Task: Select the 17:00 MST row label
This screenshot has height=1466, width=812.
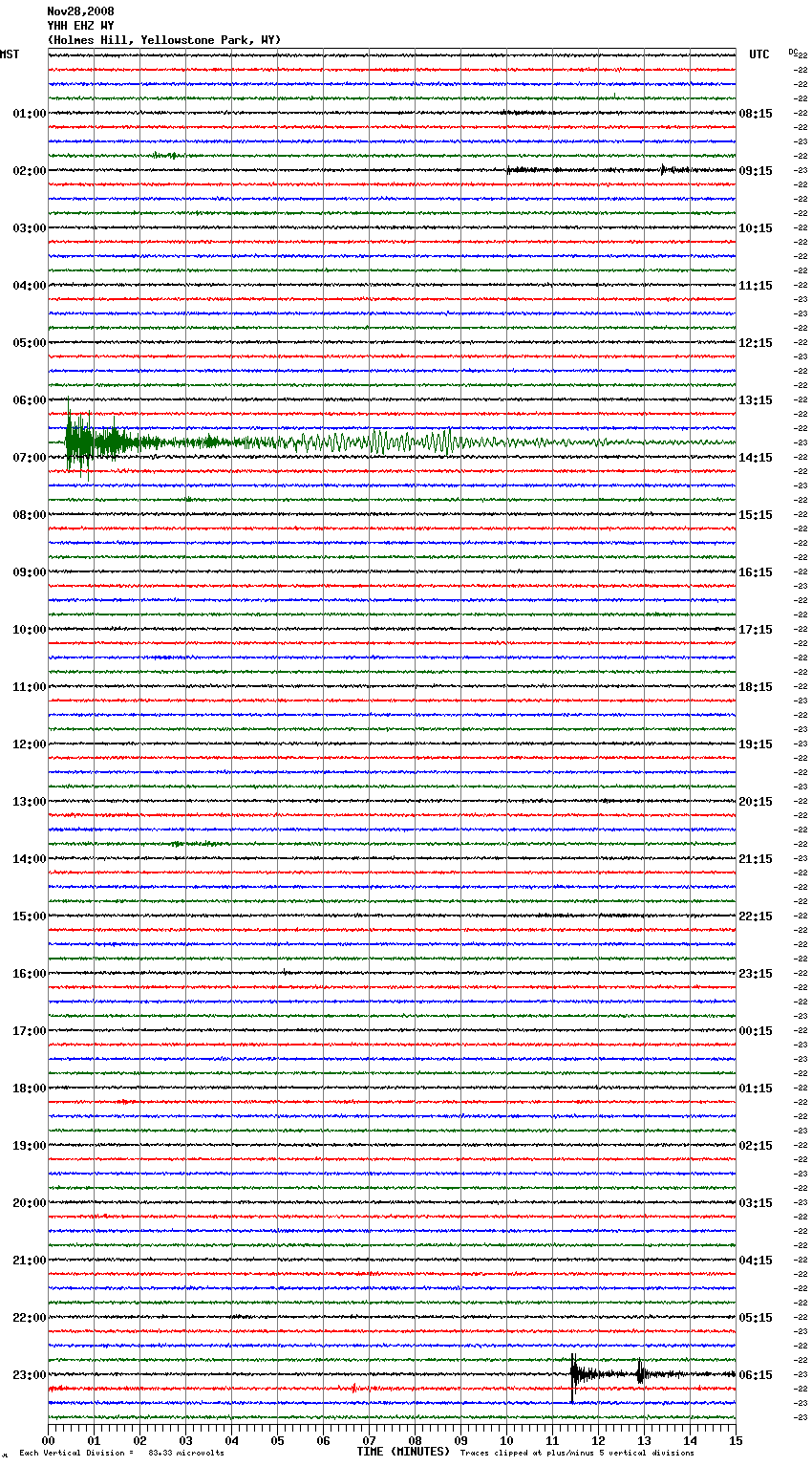Action: (30, 1031)
